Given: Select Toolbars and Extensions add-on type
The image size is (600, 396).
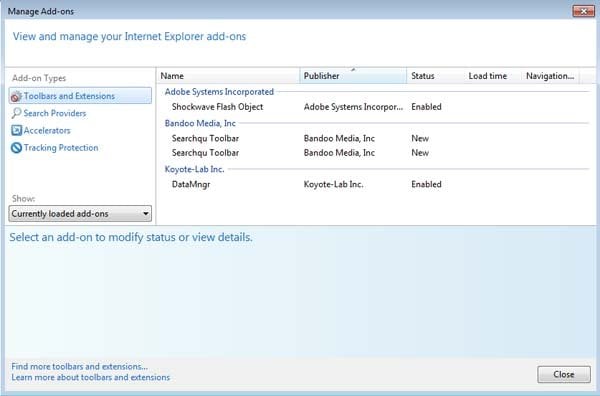Looking at the screenshot, I should 80,96.
